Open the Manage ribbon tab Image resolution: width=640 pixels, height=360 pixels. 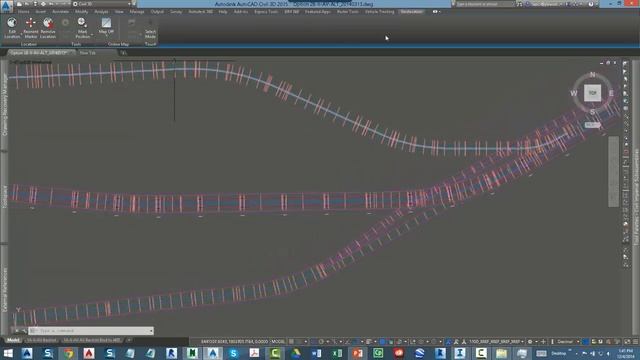click(137, 12)
